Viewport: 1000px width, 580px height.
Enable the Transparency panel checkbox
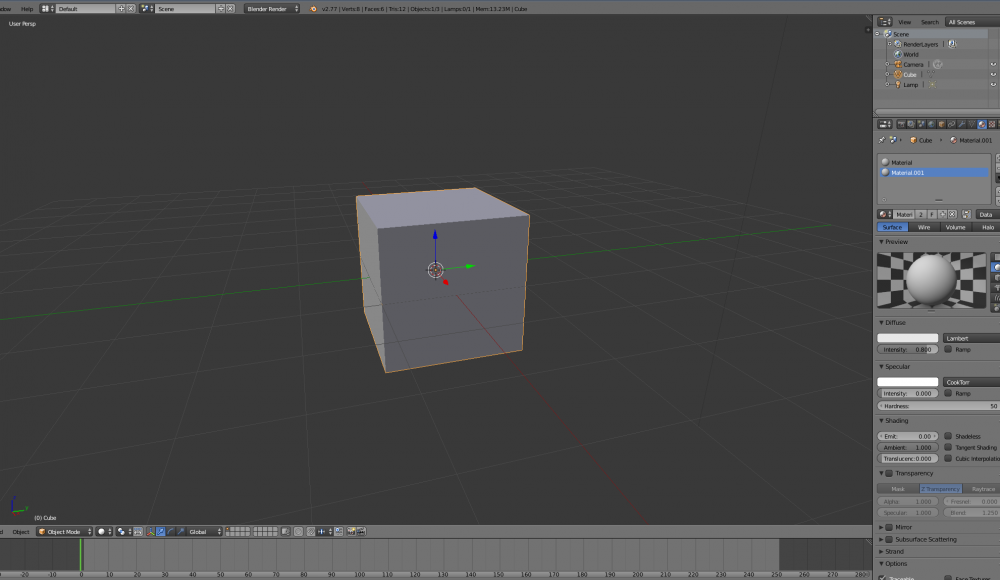889,473
